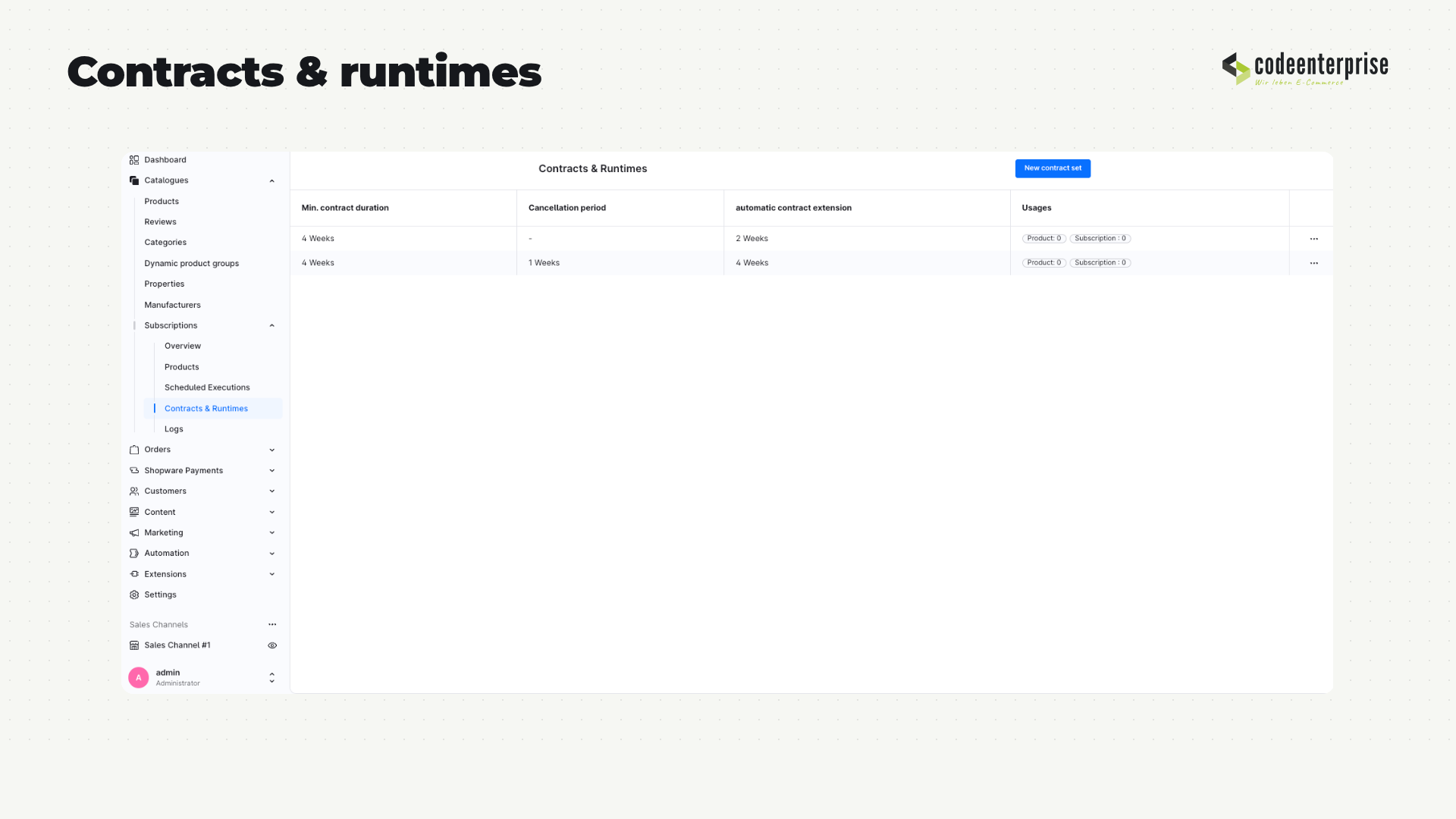This screenshot has width=1456, height=819.
Task: Open Reviews under Catalogues
Action: pyautogui.click(x=160, y=222)
